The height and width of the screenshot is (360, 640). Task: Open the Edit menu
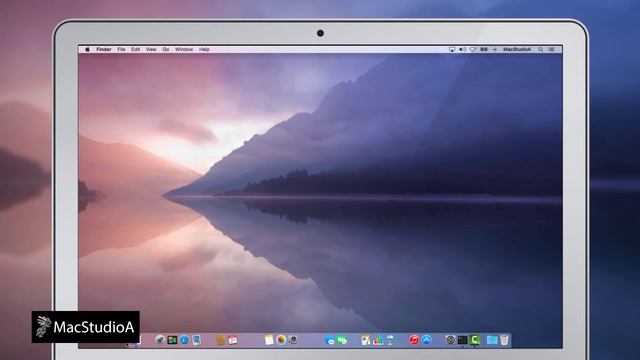click(x=136, y=49)
